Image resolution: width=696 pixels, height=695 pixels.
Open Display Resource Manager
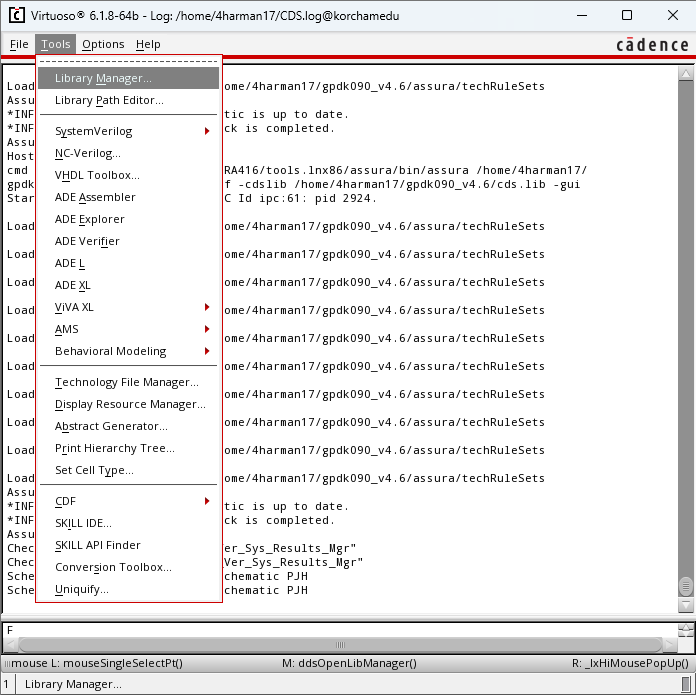128,404
